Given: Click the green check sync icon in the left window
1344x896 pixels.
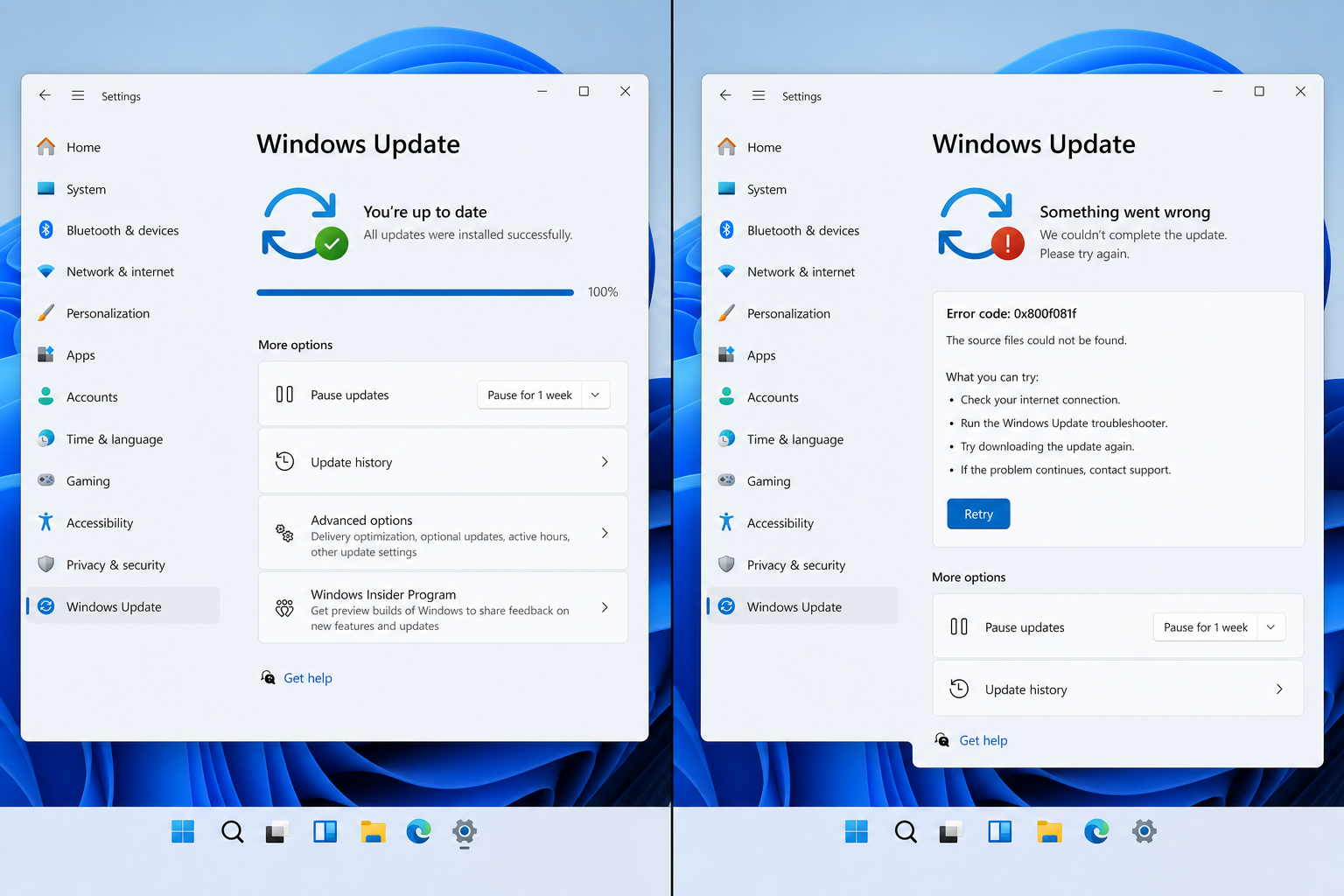Looking at the screenshot, I should pos(304,224).
